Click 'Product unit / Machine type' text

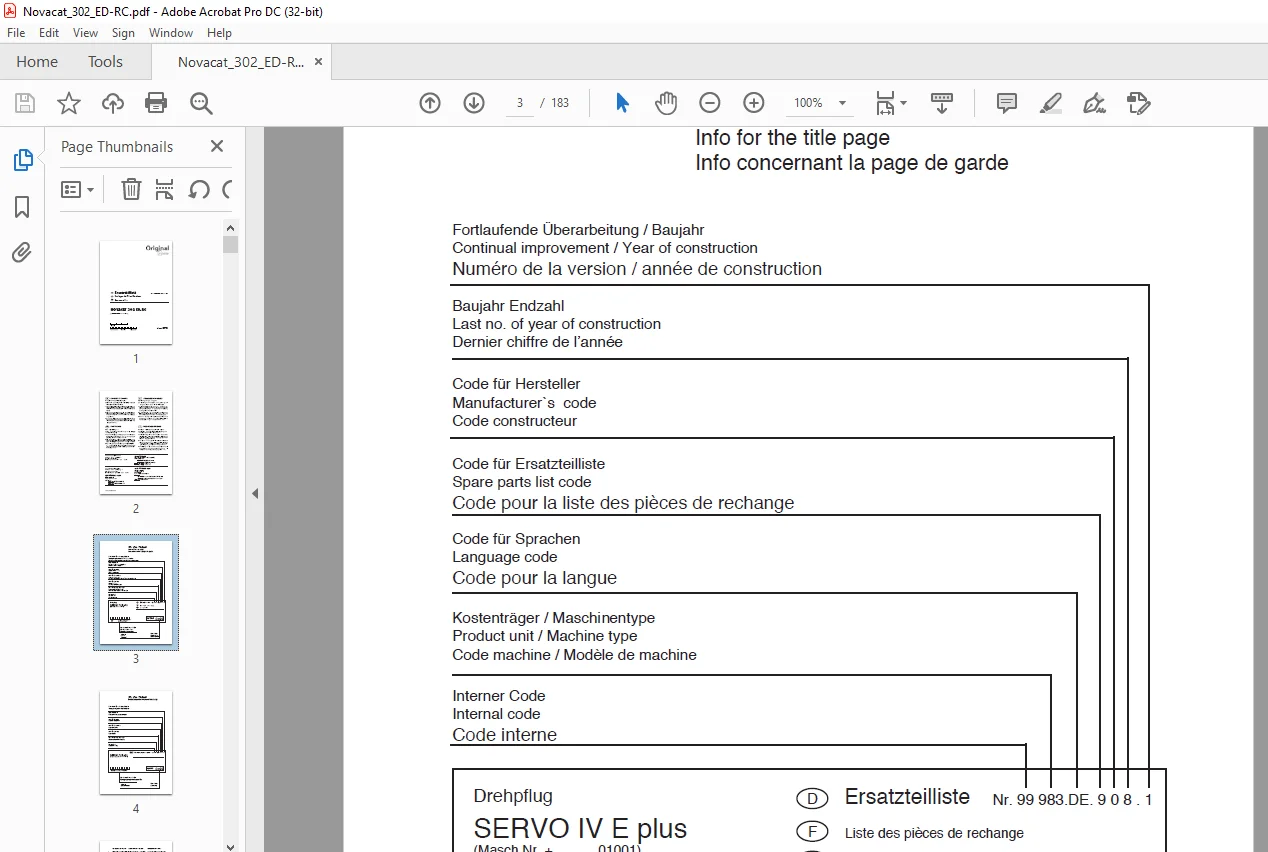[x=544, y=636]
